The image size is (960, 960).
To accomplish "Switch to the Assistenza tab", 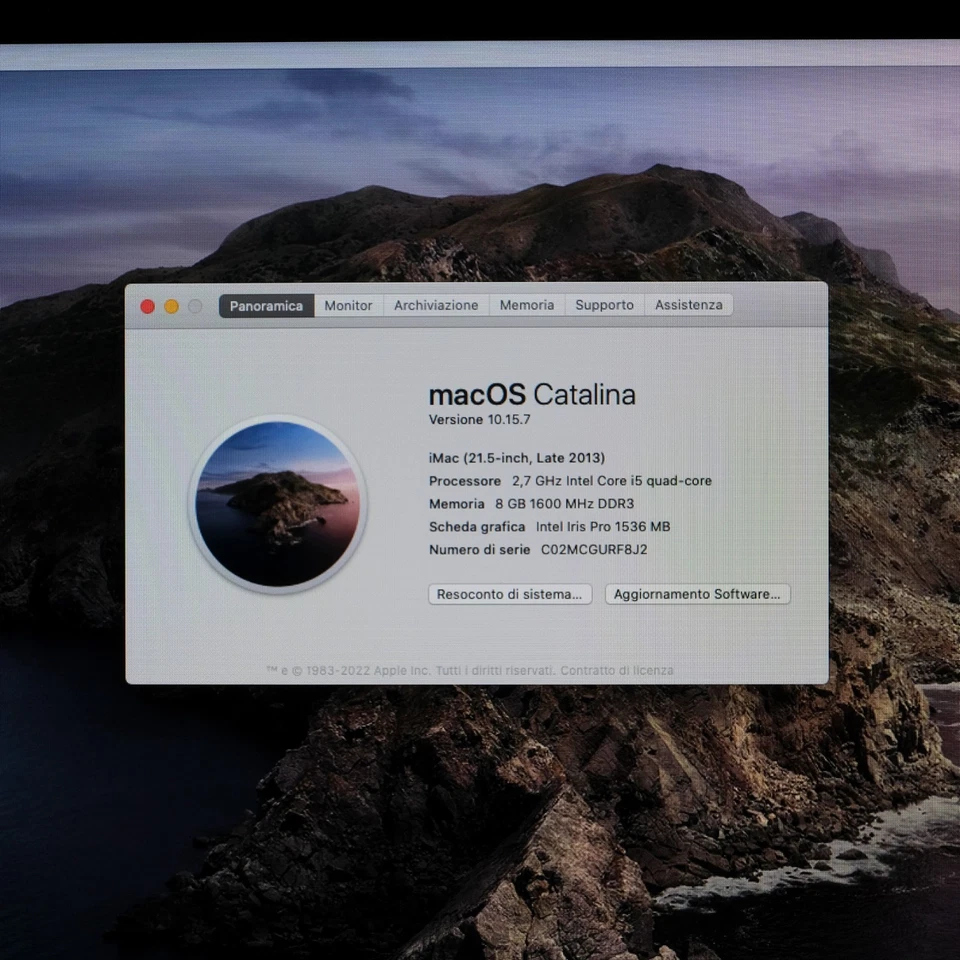I will click(688, 305).
